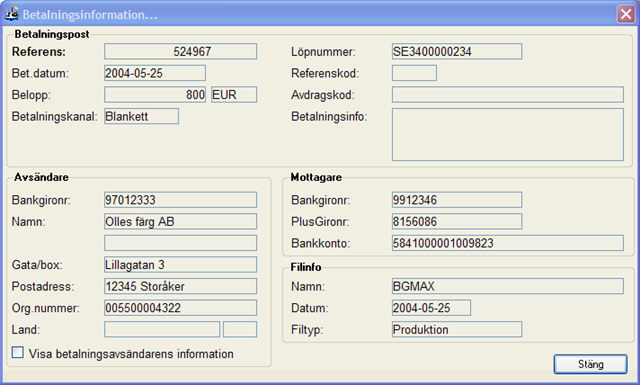Viewport: 640px width, 385px height.
Task: Click inside the Betalningsinfo text area
Action: tap(508, 134)
